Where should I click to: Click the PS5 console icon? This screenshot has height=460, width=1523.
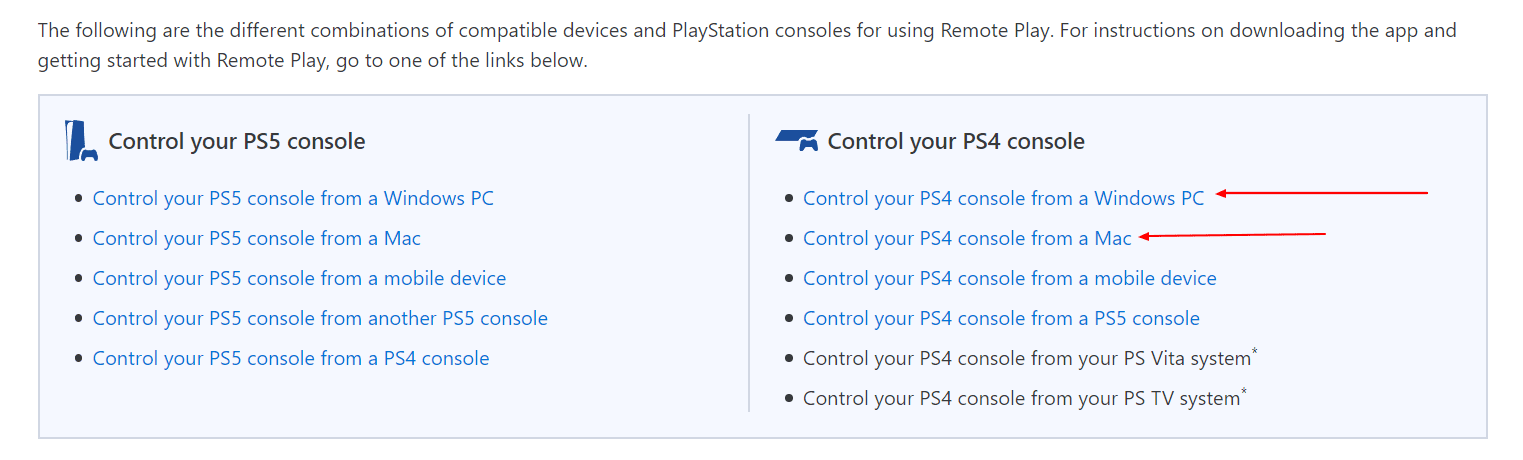coord(80,141)
